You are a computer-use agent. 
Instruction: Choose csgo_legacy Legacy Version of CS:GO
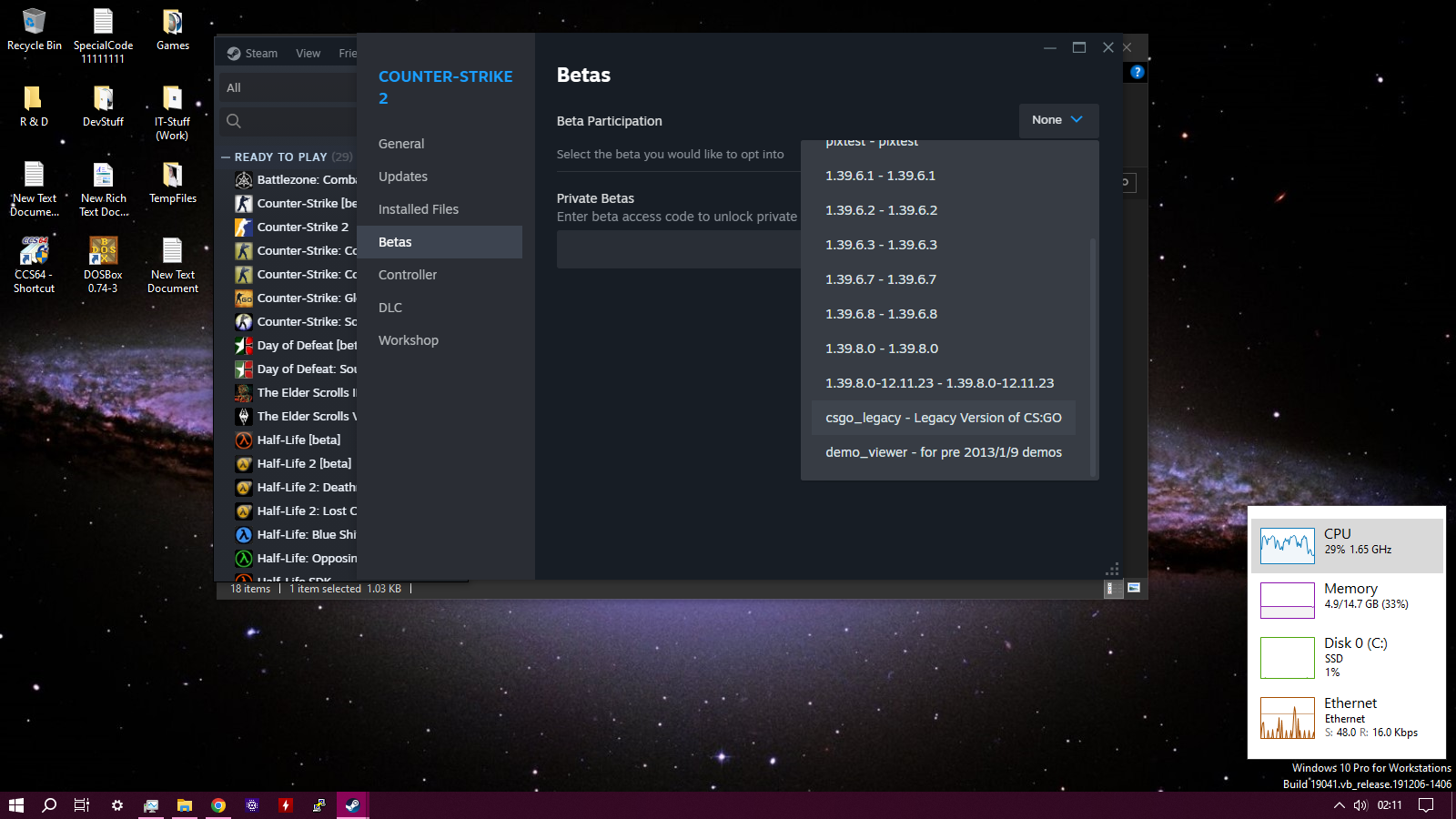pyautogui.click(x=944, y=418)
